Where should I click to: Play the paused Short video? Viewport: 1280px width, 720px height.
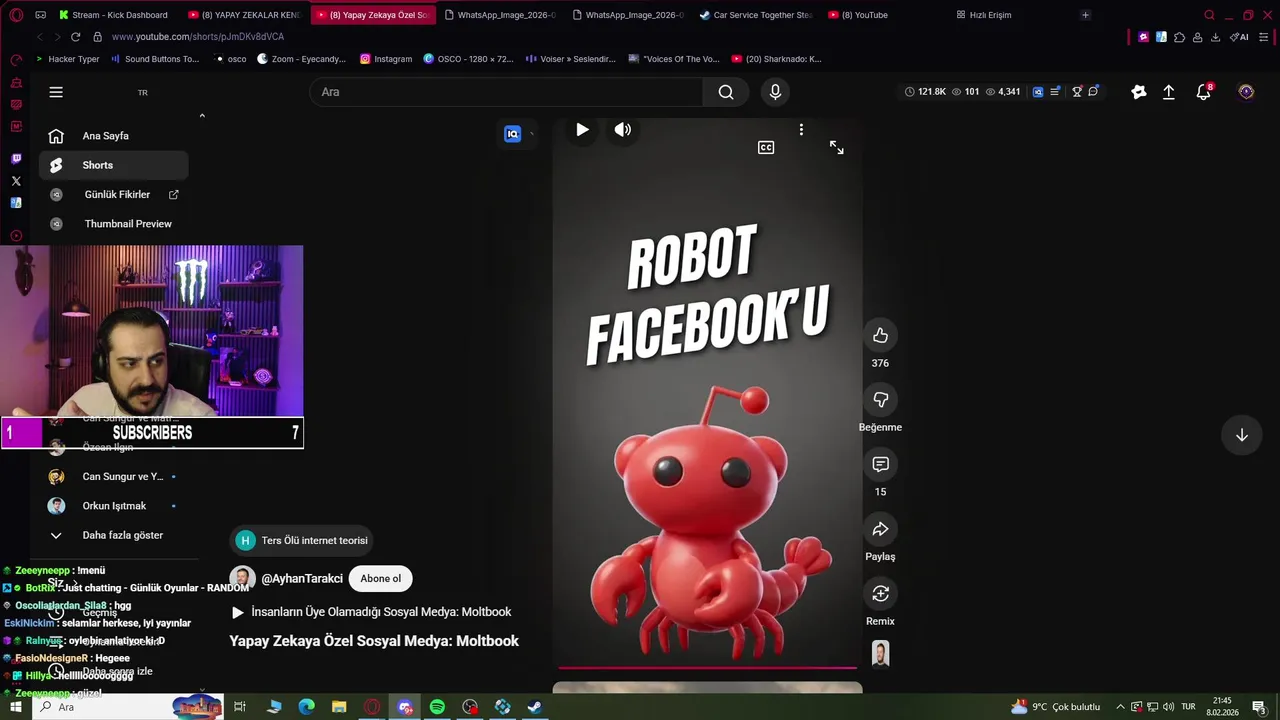[x=582, y=129]
